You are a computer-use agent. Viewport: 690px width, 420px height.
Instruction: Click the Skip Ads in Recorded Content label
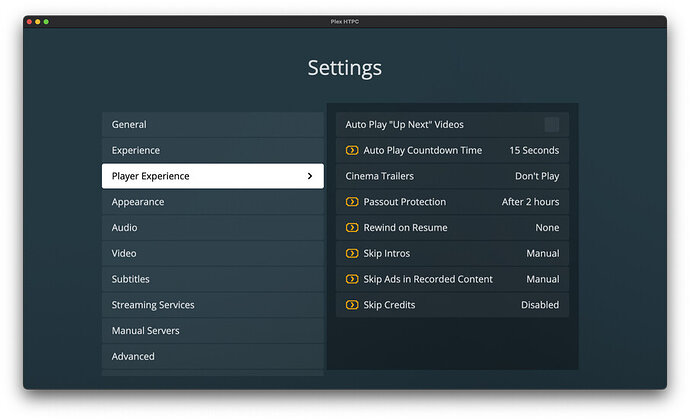point(428,279)
